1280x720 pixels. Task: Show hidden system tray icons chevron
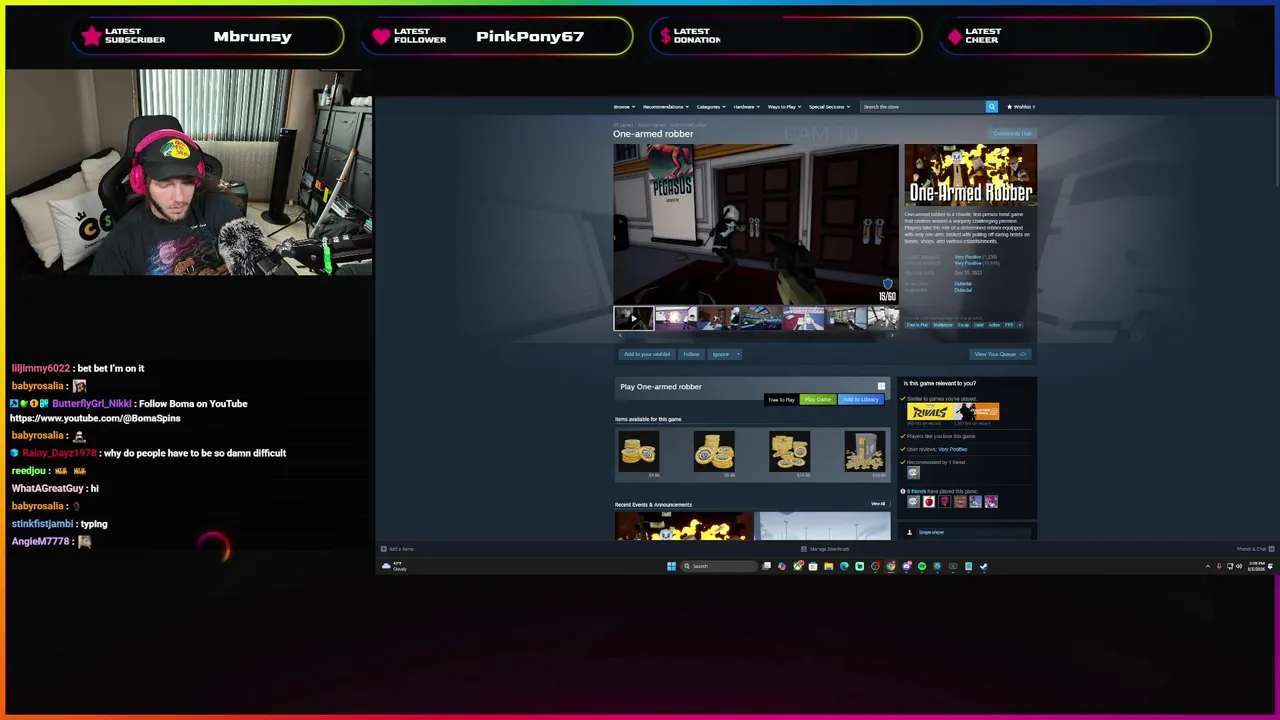point(1207,566)
